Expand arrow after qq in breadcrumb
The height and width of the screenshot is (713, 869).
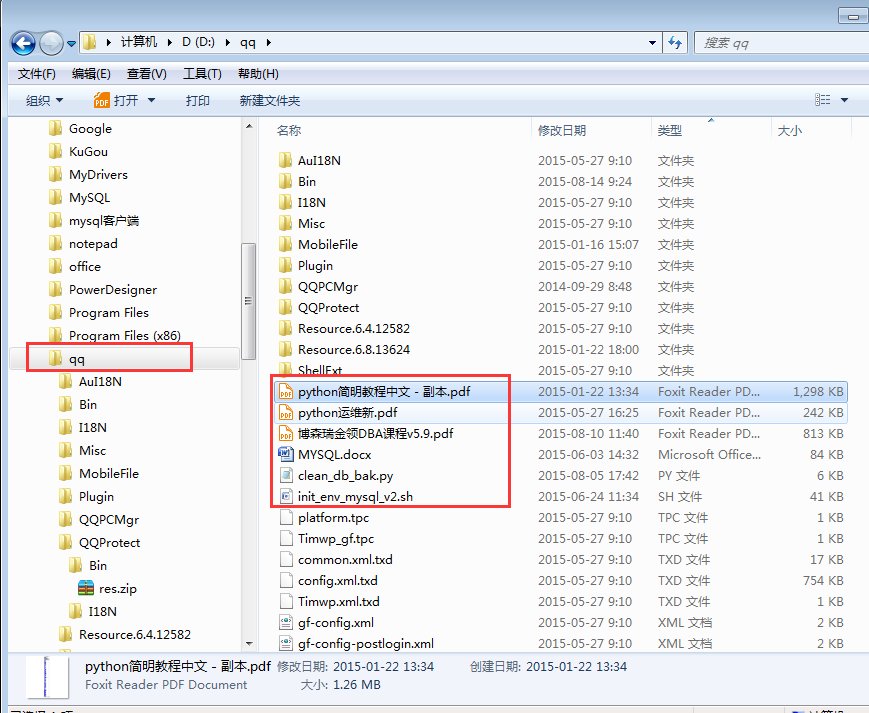pyautogui.click(x=269, y=43)
